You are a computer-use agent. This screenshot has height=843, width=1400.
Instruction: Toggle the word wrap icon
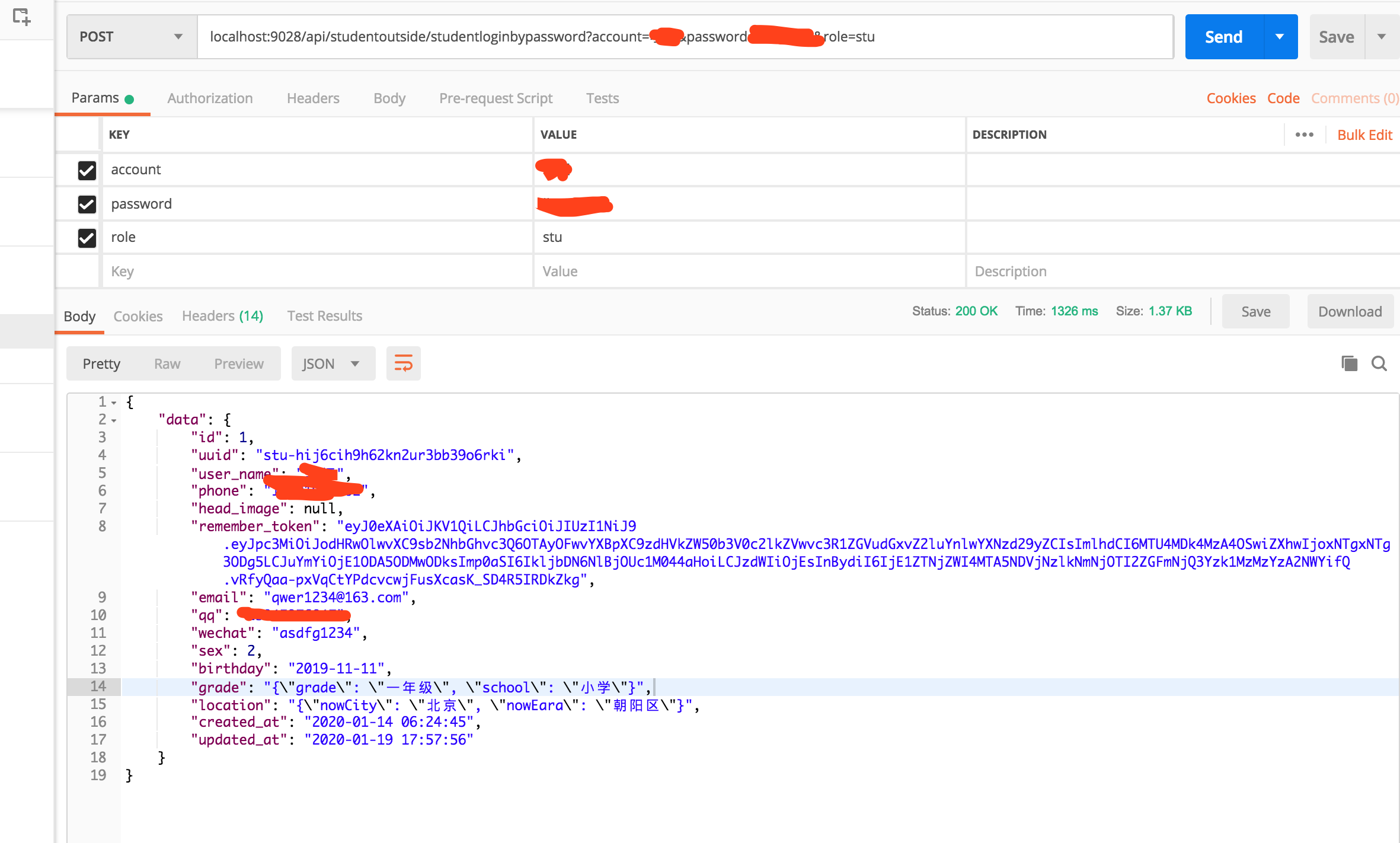click(x=403, y=363)
